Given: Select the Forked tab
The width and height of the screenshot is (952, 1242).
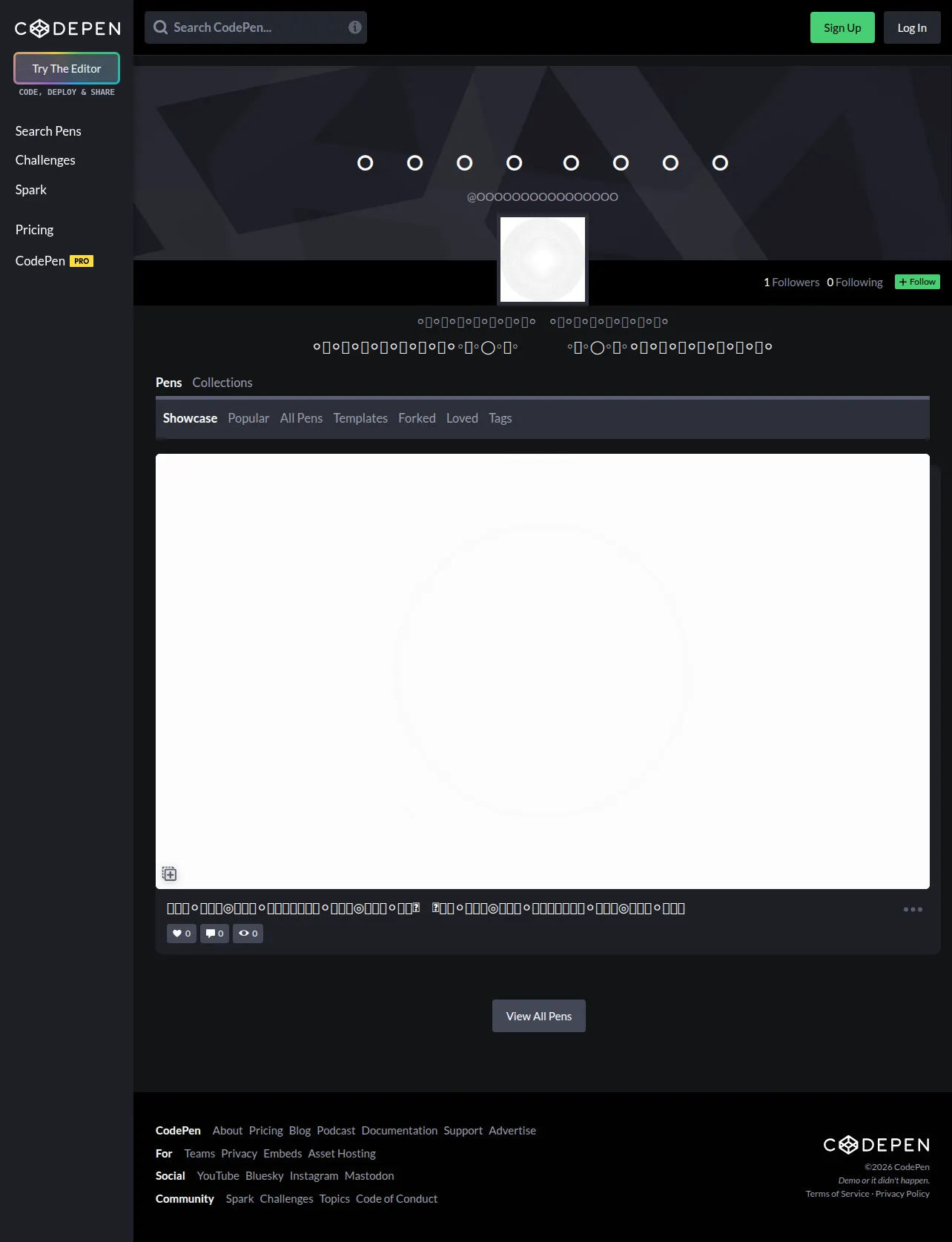Looking at the screenshot, I should tap(417, 418).
